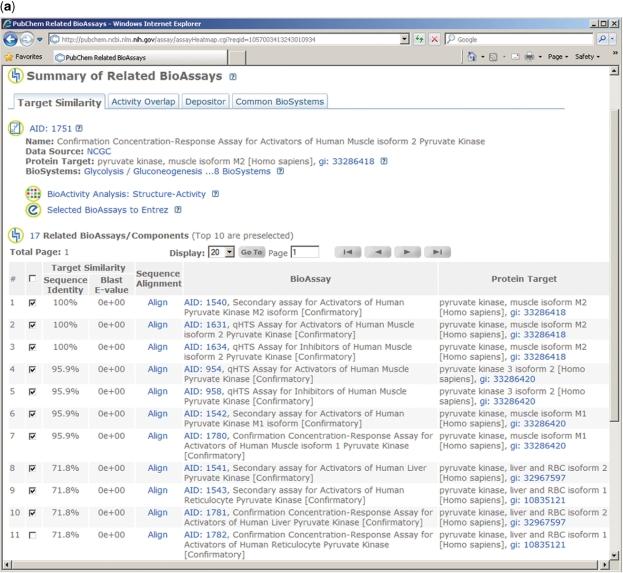Click icon beside 17 Related BioAssays/Components
The image size is (623, 573).
click(16, 235)
